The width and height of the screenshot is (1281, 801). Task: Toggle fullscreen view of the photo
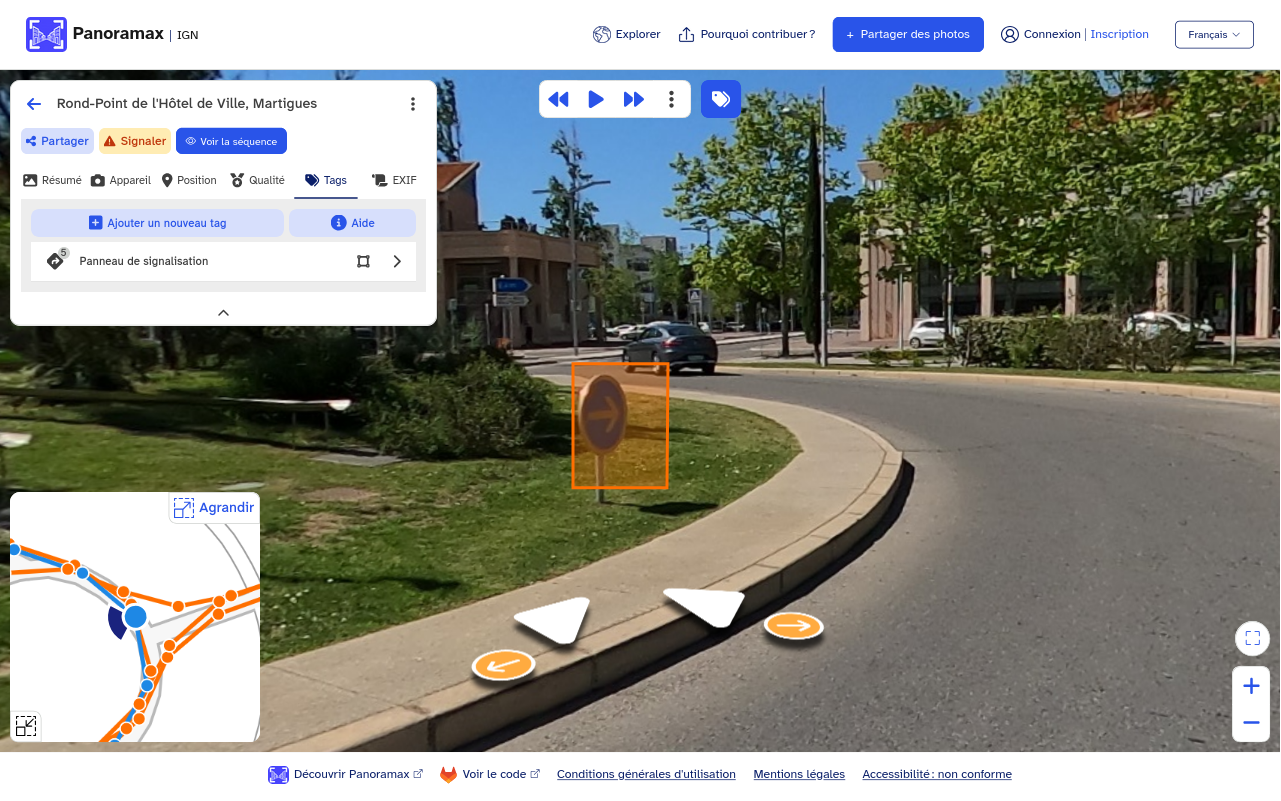click(x=1252, y=638)
